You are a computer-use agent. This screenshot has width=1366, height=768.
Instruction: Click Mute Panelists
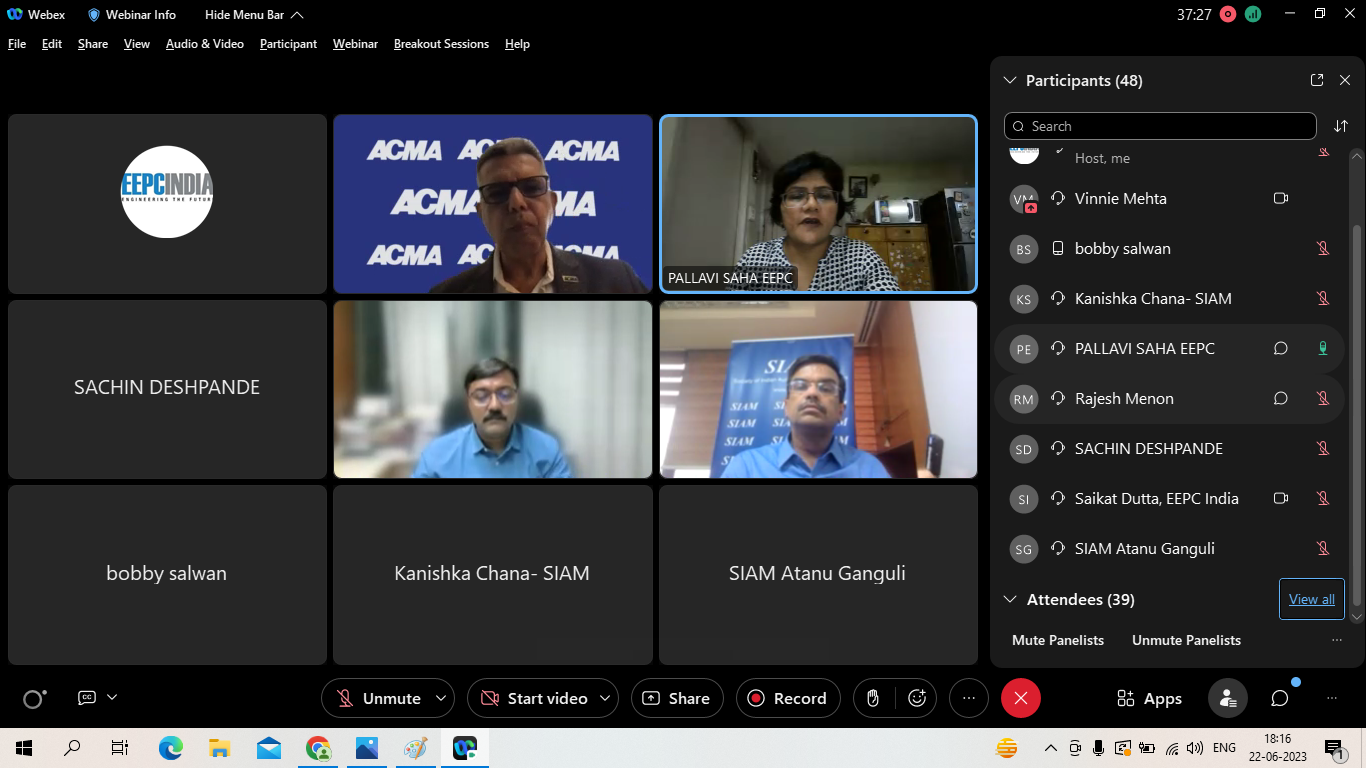click(1058, 640)
